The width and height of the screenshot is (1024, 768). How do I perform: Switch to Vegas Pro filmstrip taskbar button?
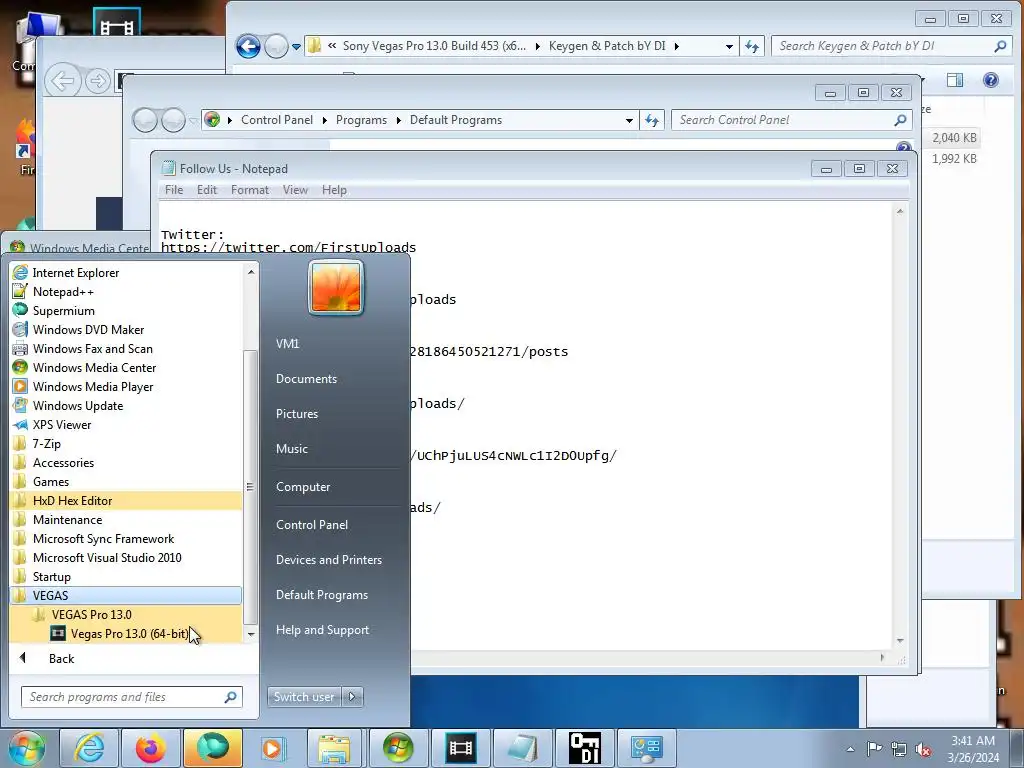tap(460, 748)
